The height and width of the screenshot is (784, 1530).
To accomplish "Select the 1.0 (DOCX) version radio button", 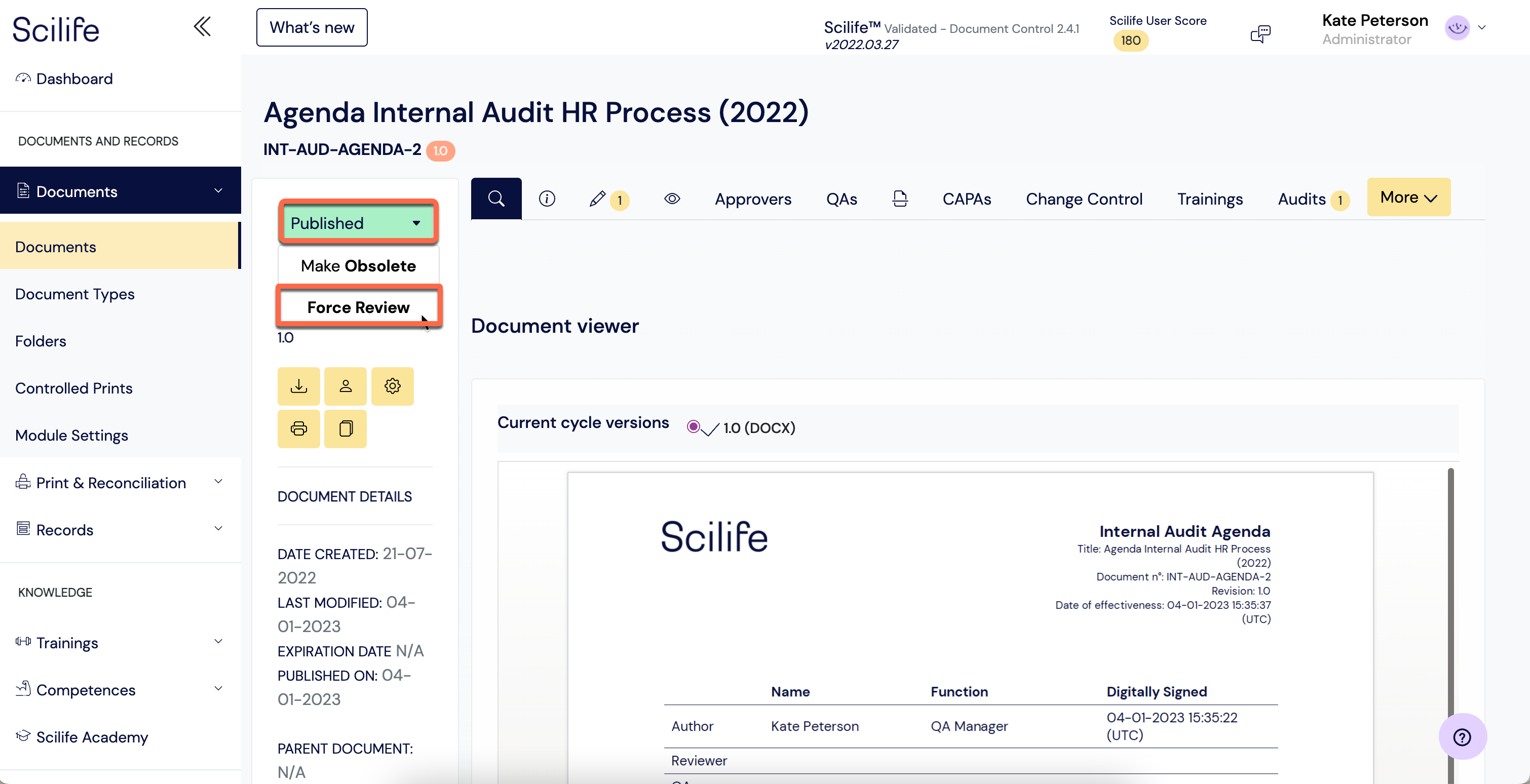I will point(693,426).
